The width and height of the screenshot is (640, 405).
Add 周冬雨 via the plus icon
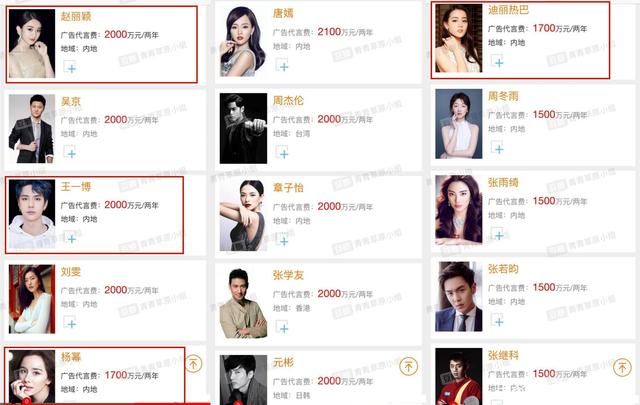click(497, 148)
